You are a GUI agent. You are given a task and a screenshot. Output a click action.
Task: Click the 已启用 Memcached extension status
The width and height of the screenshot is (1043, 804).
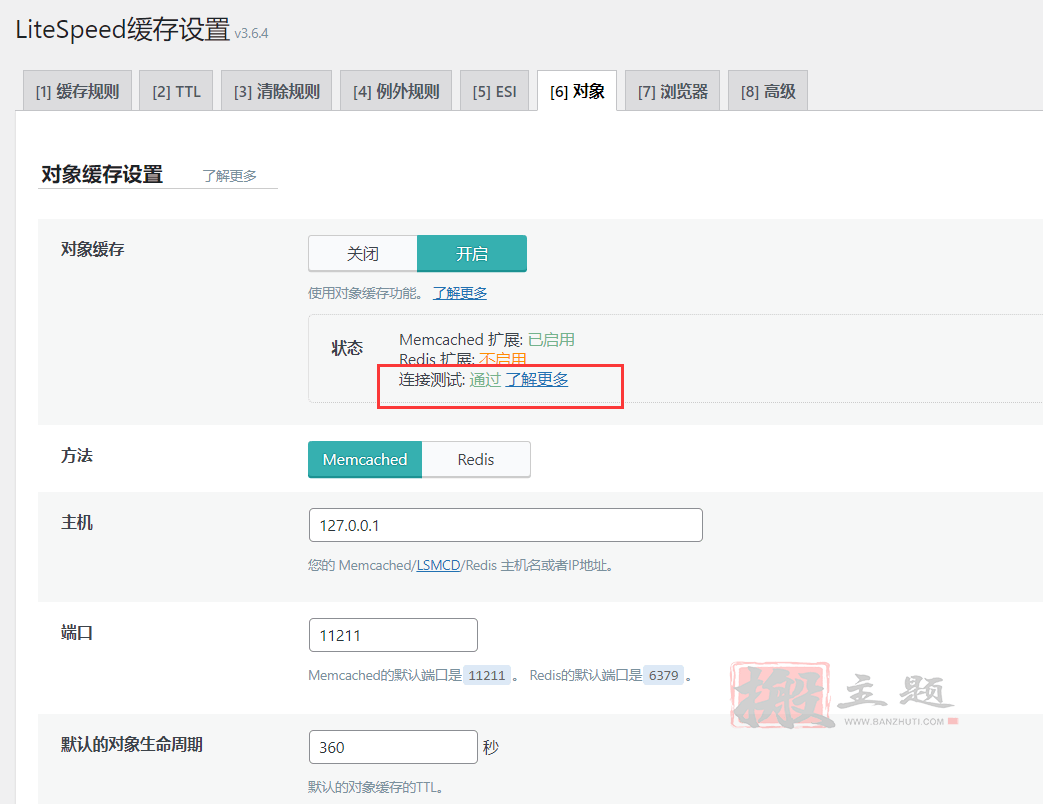click(x=551, y=340)
